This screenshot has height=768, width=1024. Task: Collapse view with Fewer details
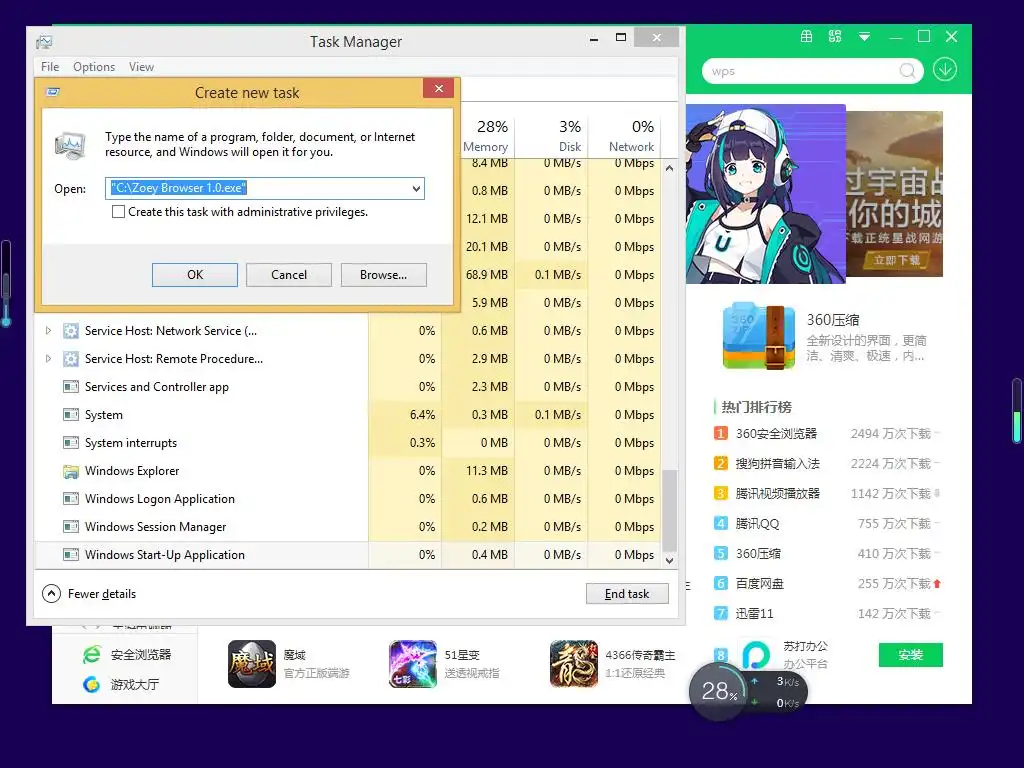(89, 594)
